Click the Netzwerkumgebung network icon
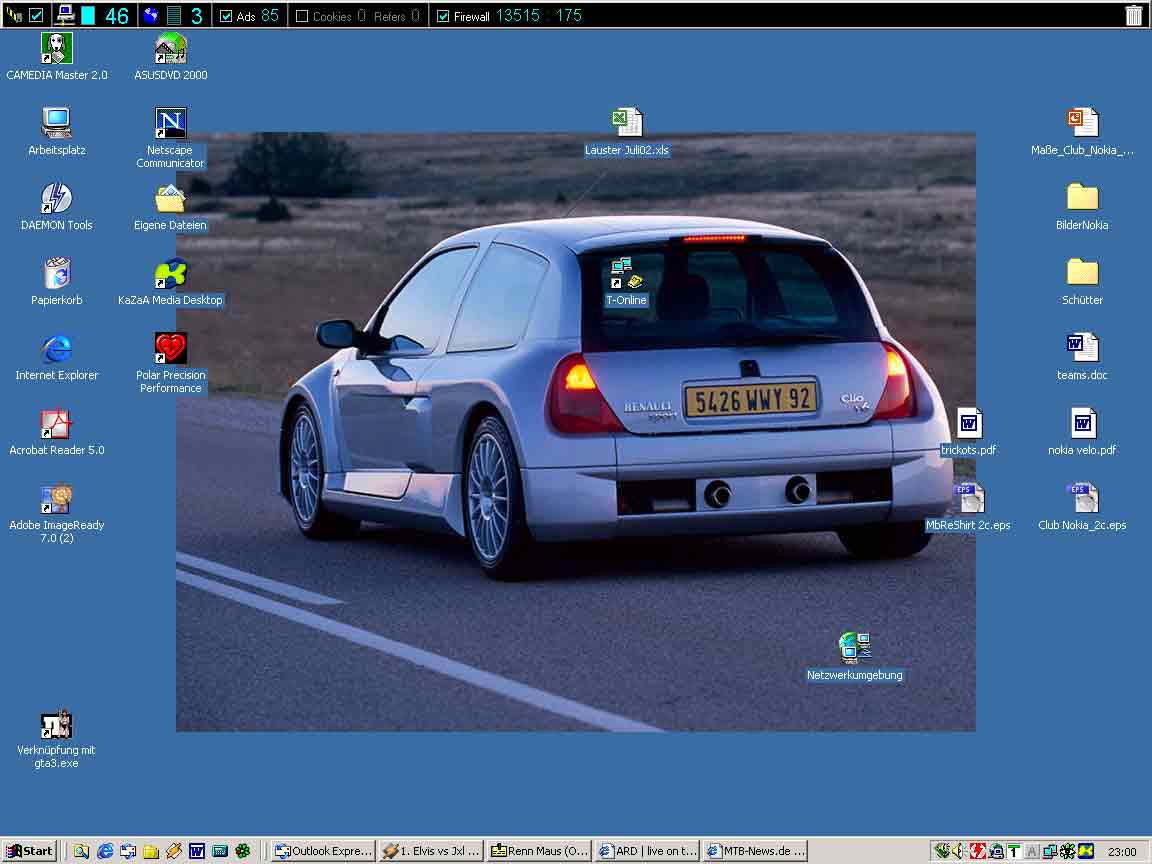The image size is (1152, 864). pyautogui.click(x=854, y=649)
